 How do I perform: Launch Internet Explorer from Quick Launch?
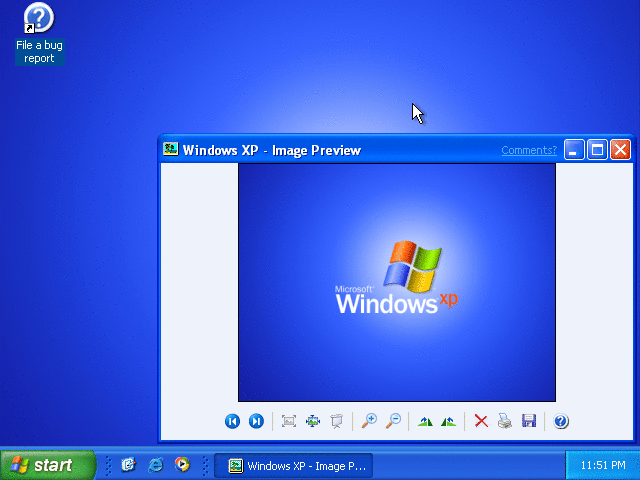coord(156,464)
